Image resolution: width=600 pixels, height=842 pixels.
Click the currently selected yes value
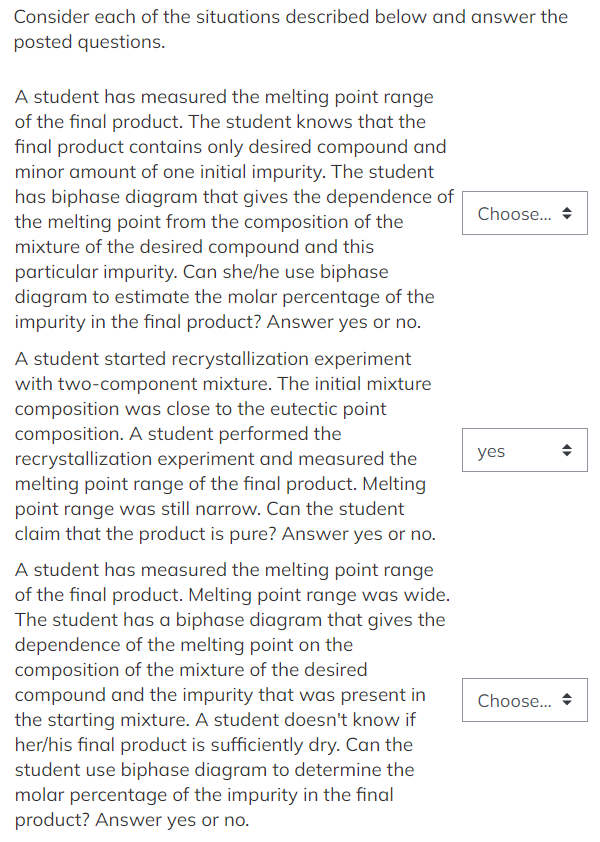(x=490, y=450)
